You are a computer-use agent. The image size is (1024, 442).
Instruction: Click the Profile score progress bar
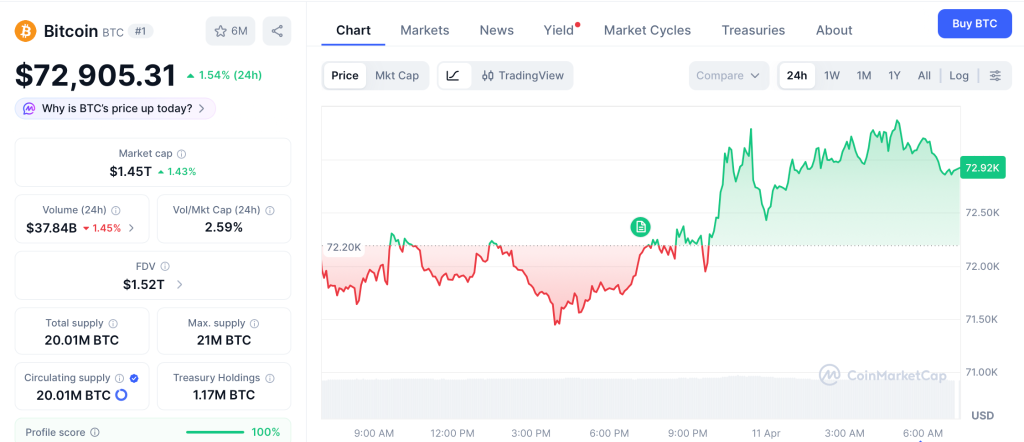(x=215, y=432)
